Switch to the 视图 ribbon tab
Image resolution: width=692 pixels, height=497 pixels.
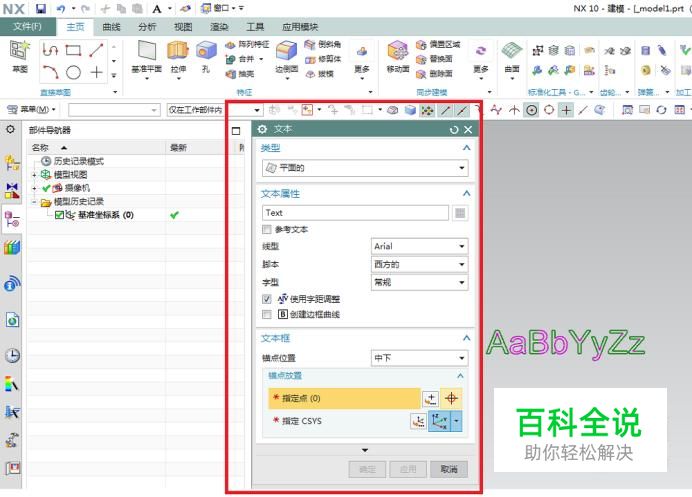183,27
